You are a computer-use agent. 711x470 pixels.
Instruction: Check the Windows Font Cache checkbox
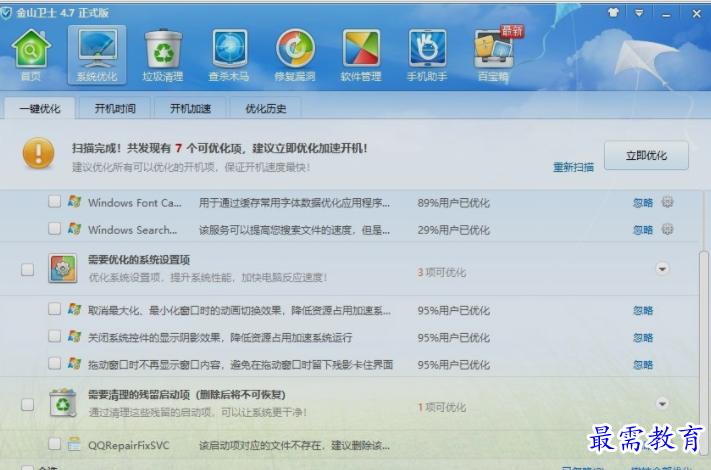(54, 201)
